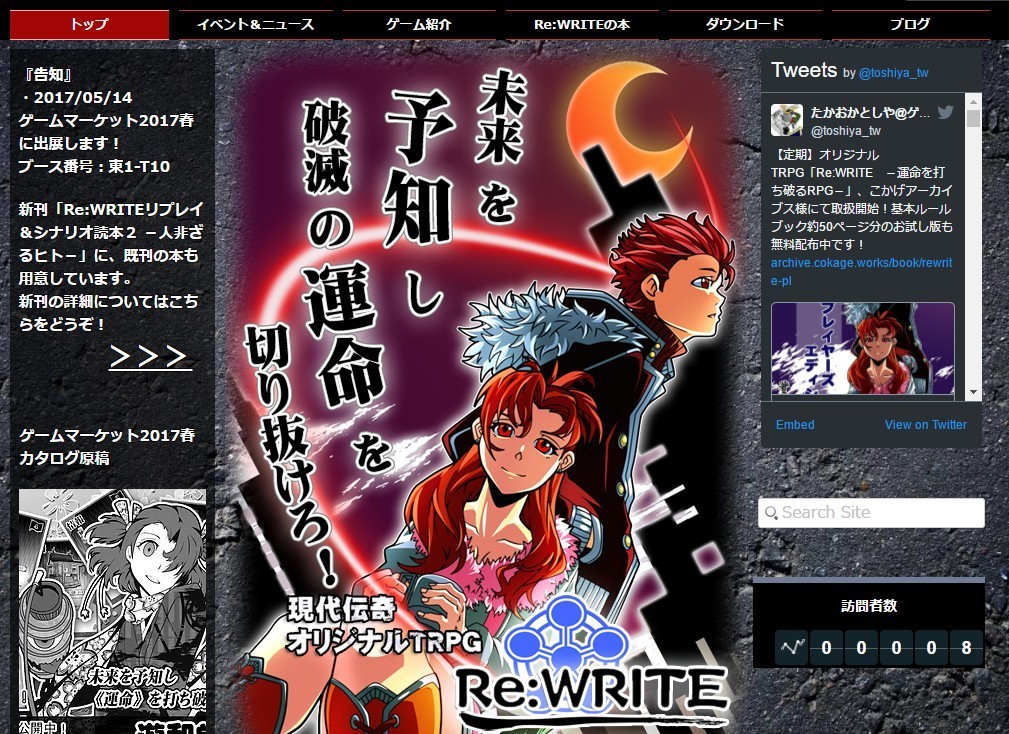The height and width of the screenshot is (734, 1009).
Task: Switch to the ブログ tab
Action: (909, 25)
